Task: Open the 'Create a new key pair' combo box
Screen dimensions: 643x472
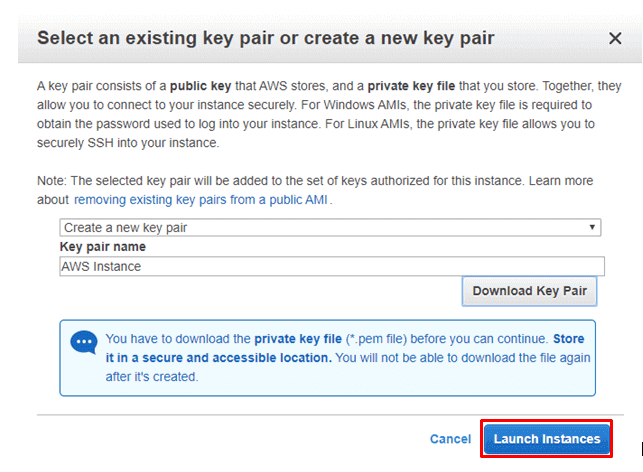Action: coord(330,228)
